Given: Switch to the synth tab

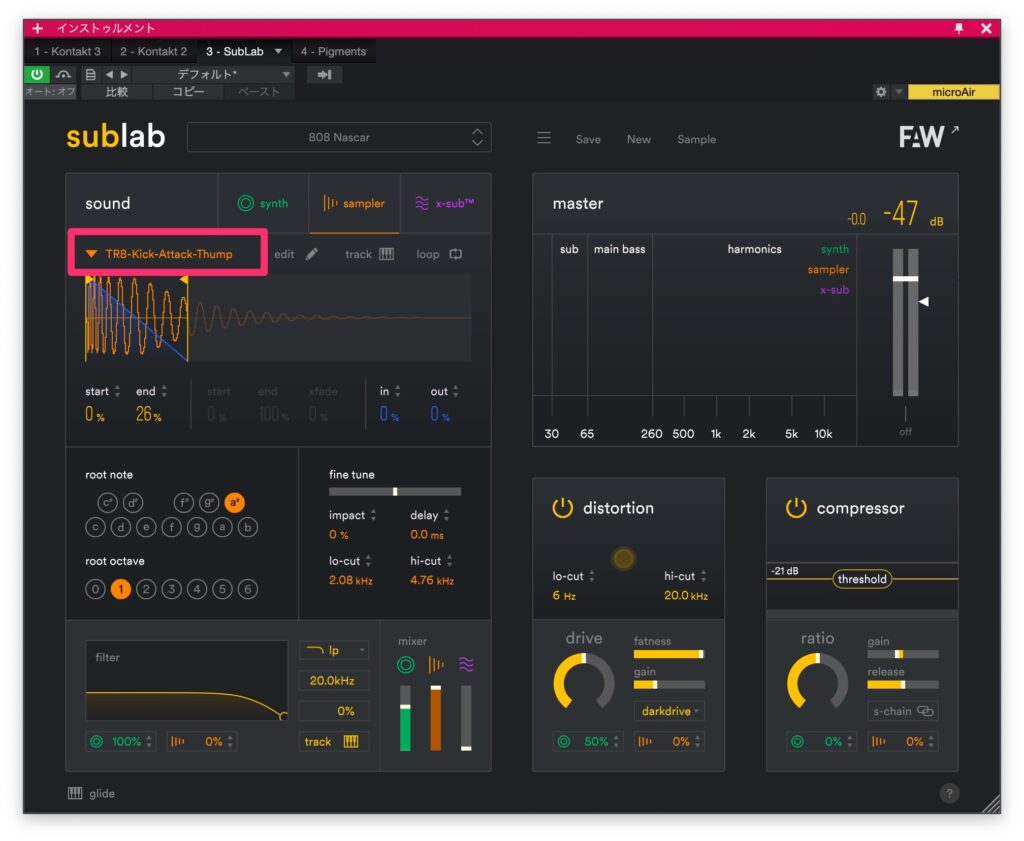Looking at the screenshot, I should [x=263, y=203].
